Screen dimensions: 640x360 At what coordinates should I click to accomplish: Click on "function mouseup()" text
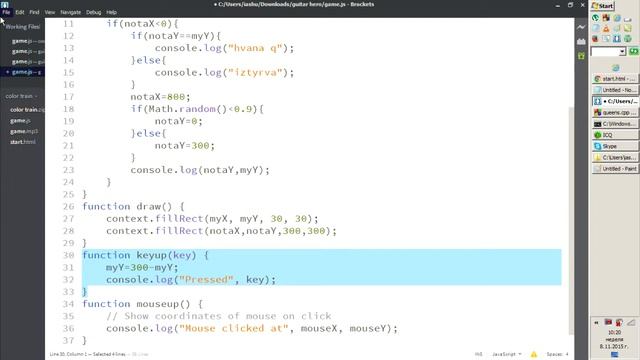[136, 304]
